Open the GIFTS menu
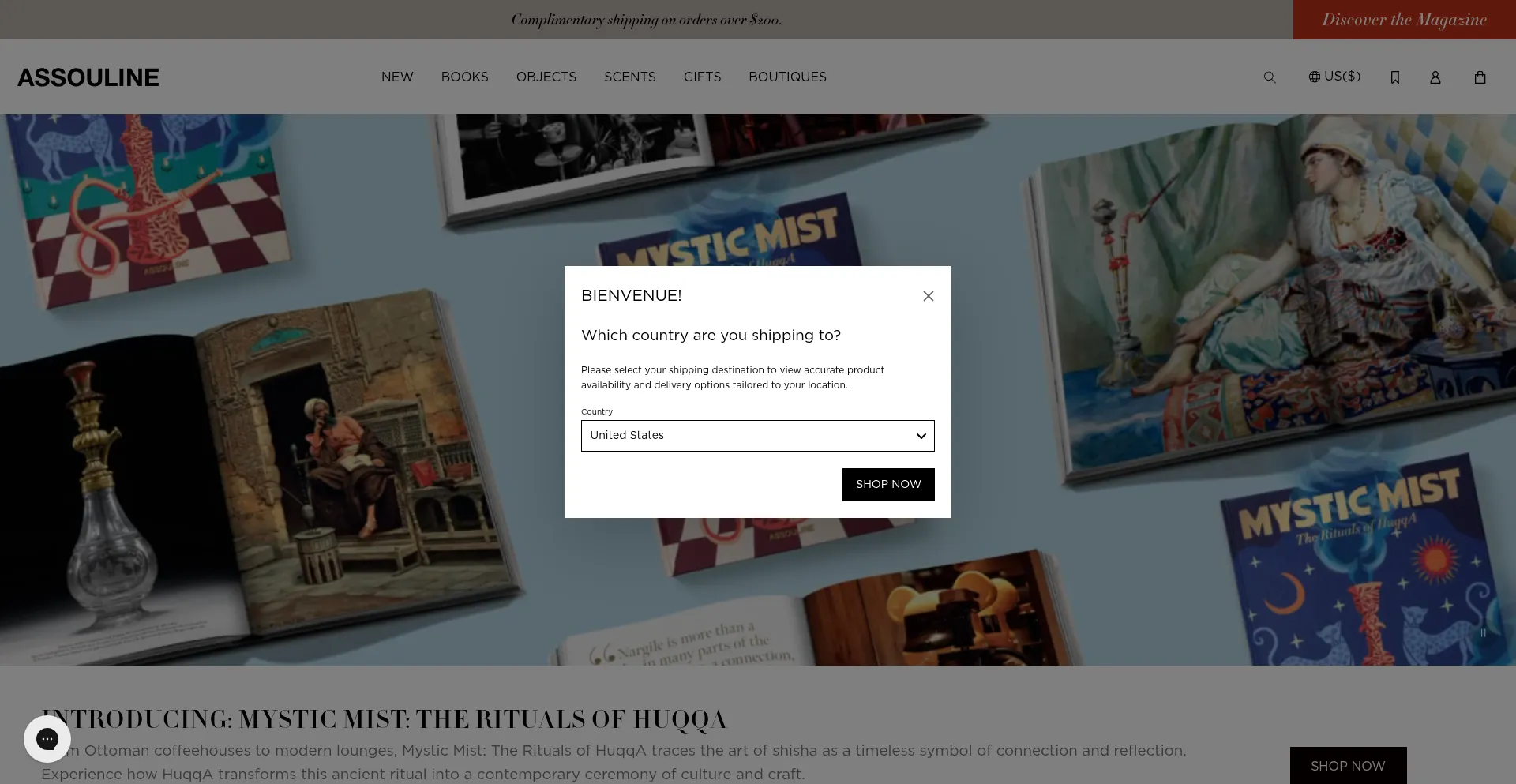 (702, 77)
